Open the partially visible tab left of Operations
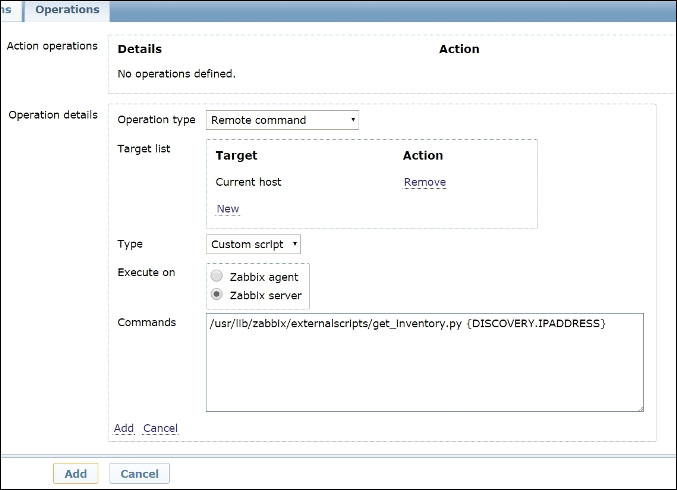677x490 pixels. click(9, 10)
